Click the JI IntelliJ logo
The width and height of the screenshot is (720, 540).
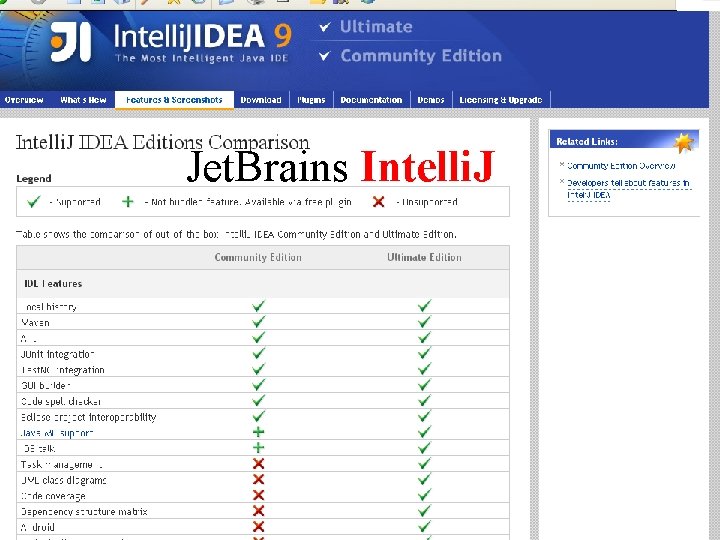click(71, 42)
